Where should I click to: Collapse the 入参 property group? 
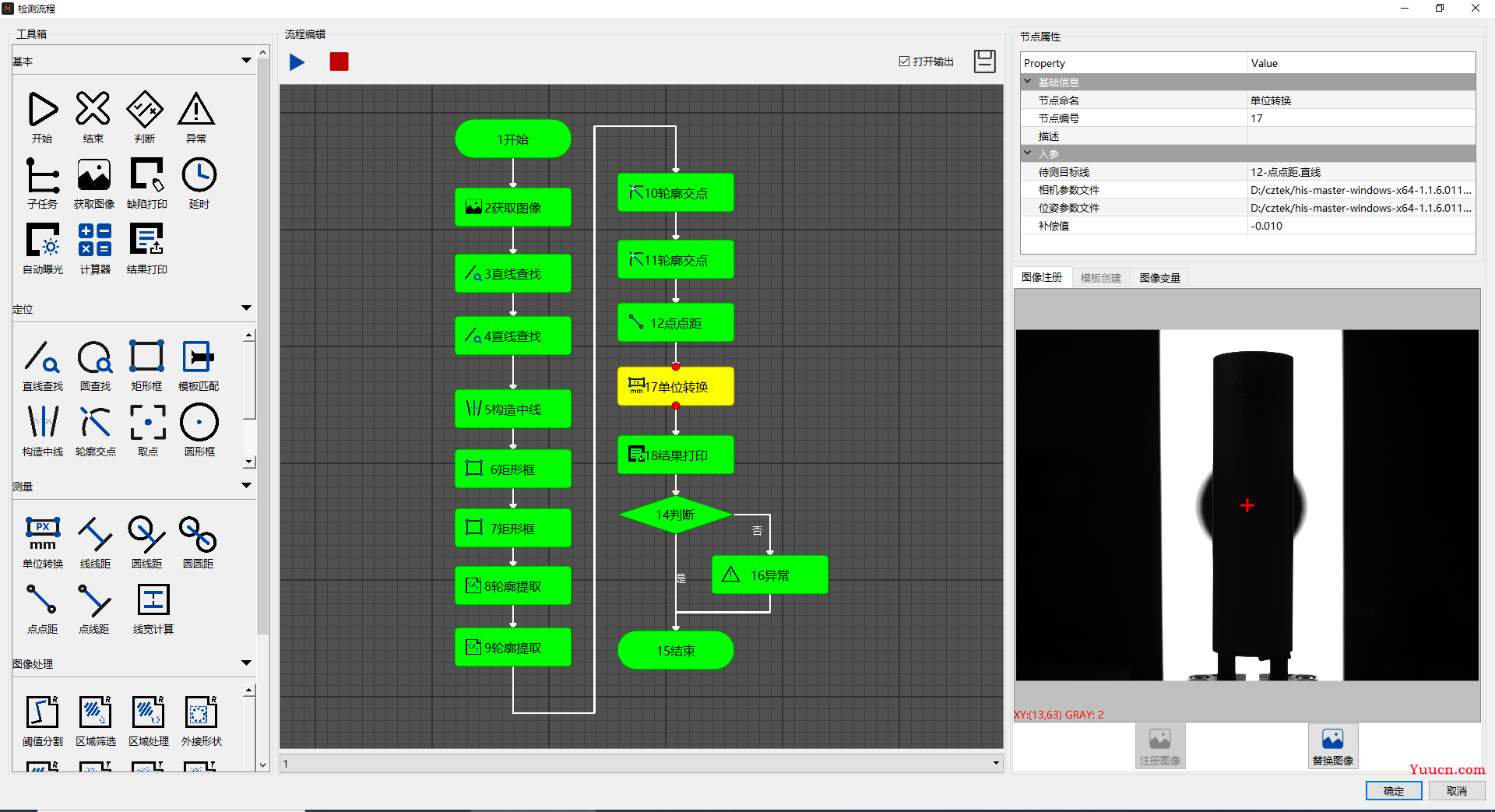1028,153
